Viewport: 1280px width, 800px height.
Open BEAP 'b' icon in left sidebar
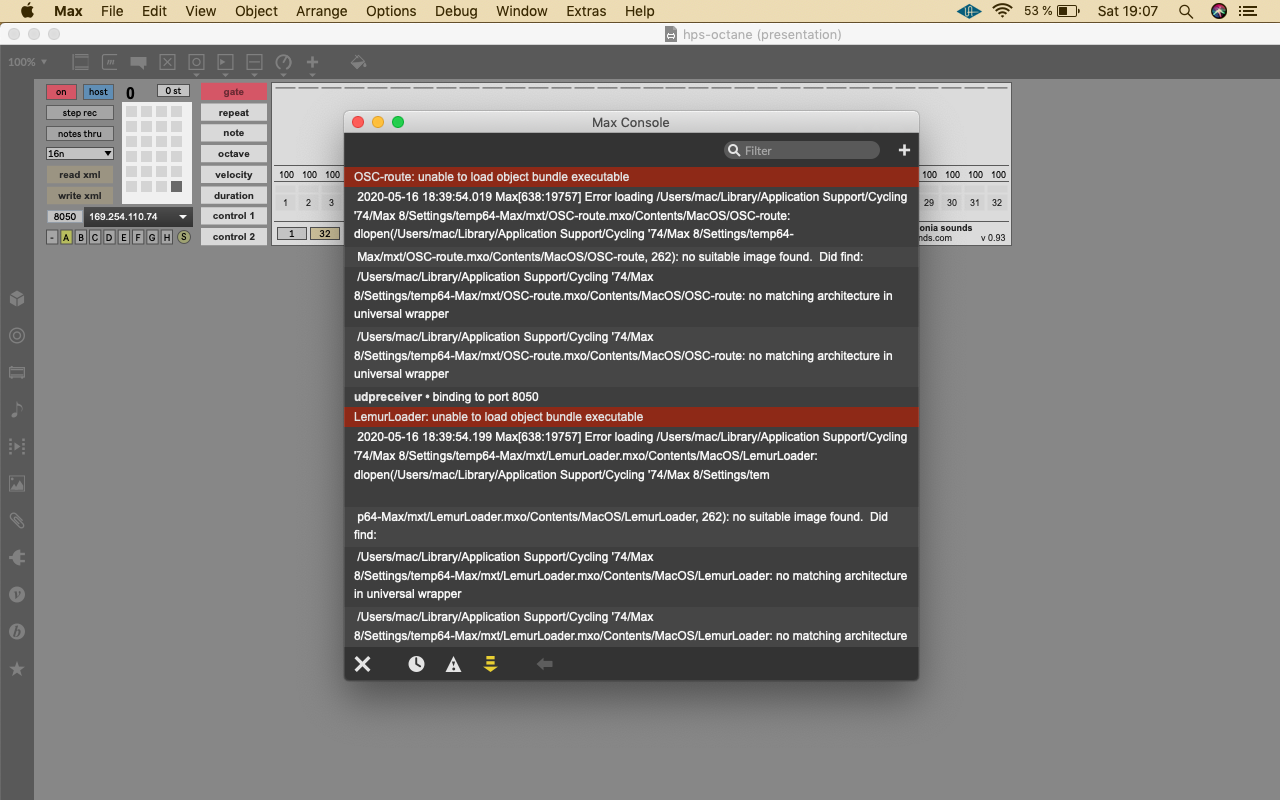point(17,631)
